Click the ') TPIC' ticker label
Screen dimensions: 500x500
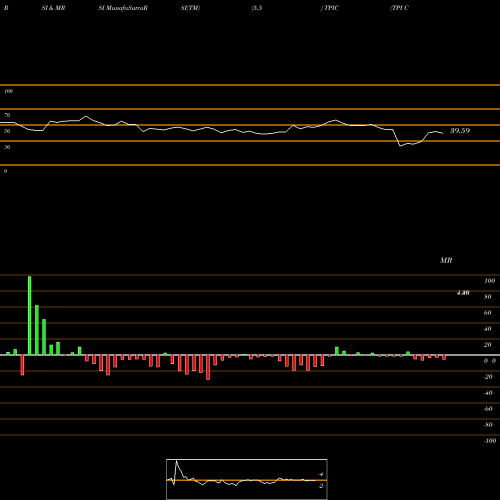click(330, 8)
